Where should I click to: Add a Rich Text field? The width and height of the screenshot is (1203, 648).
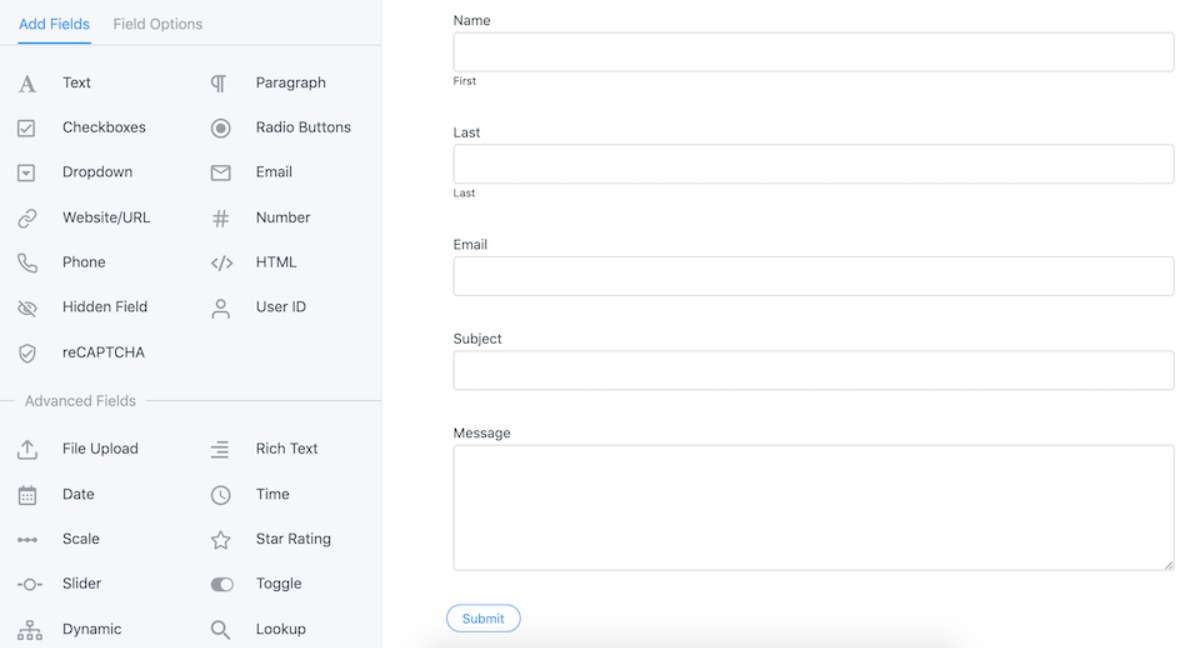point(286,449)
